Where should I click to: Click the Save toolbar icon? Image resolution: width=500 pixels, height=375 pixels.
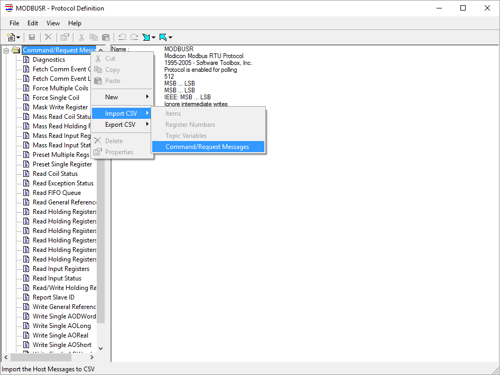[x=32, y=37]
